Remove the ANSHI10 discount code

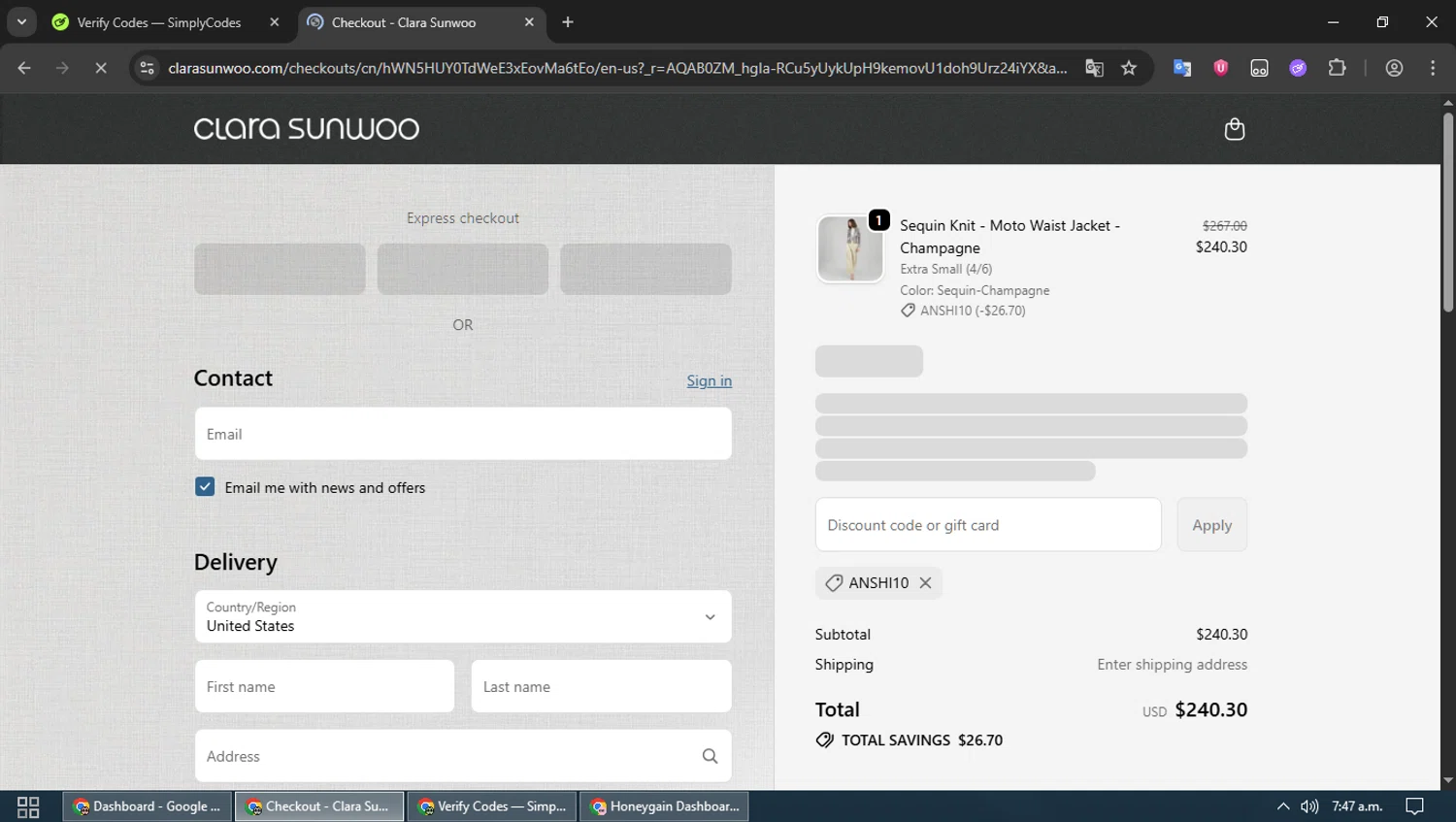click(925, 582)
